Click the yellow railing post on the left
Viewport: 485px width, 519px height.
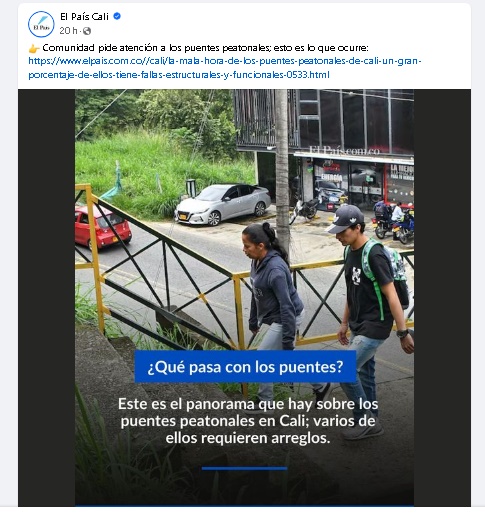click(95, 258)
